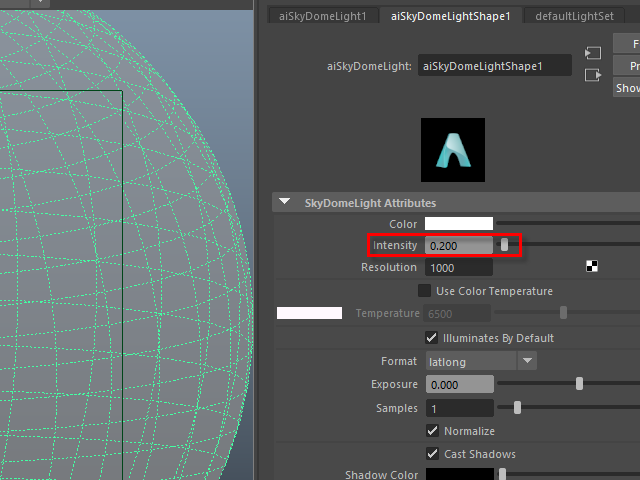Click the Samples value field
This screenshot has width=640, height=480.
tap(459, 408)
